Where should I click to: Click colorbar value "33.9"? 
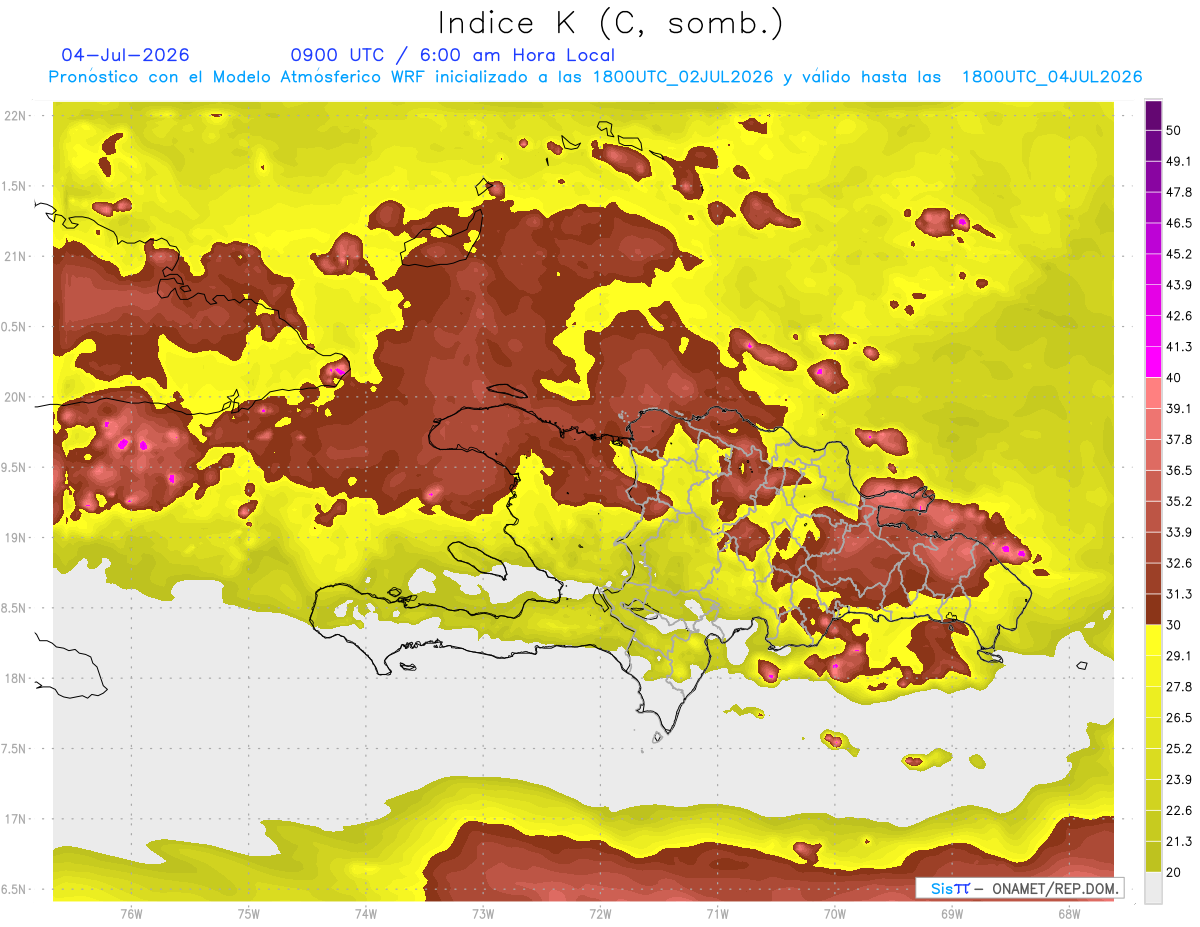tap(1178, 532)
